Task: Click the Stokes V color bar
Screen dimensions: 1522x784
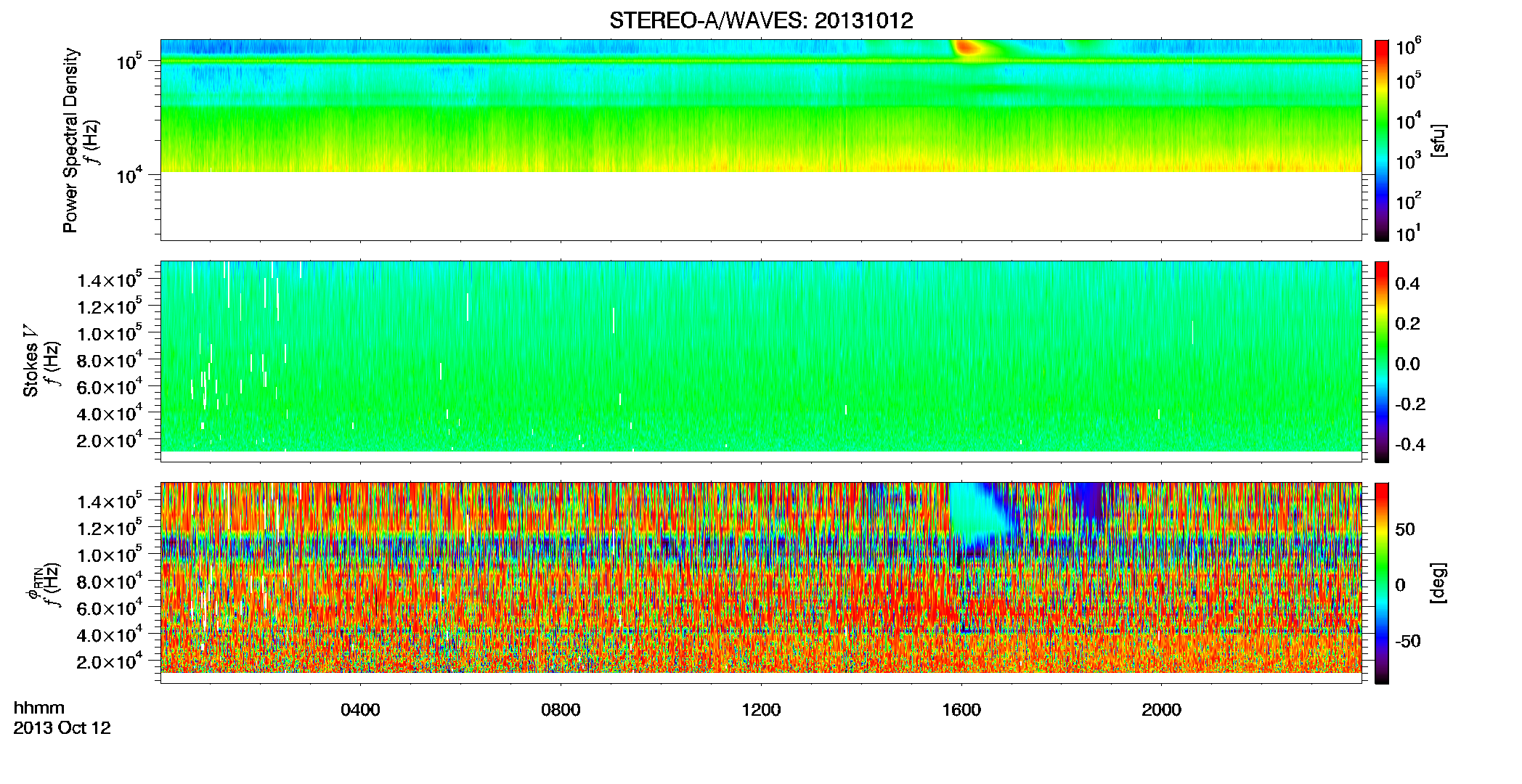Action: [x=1382, y=362]
